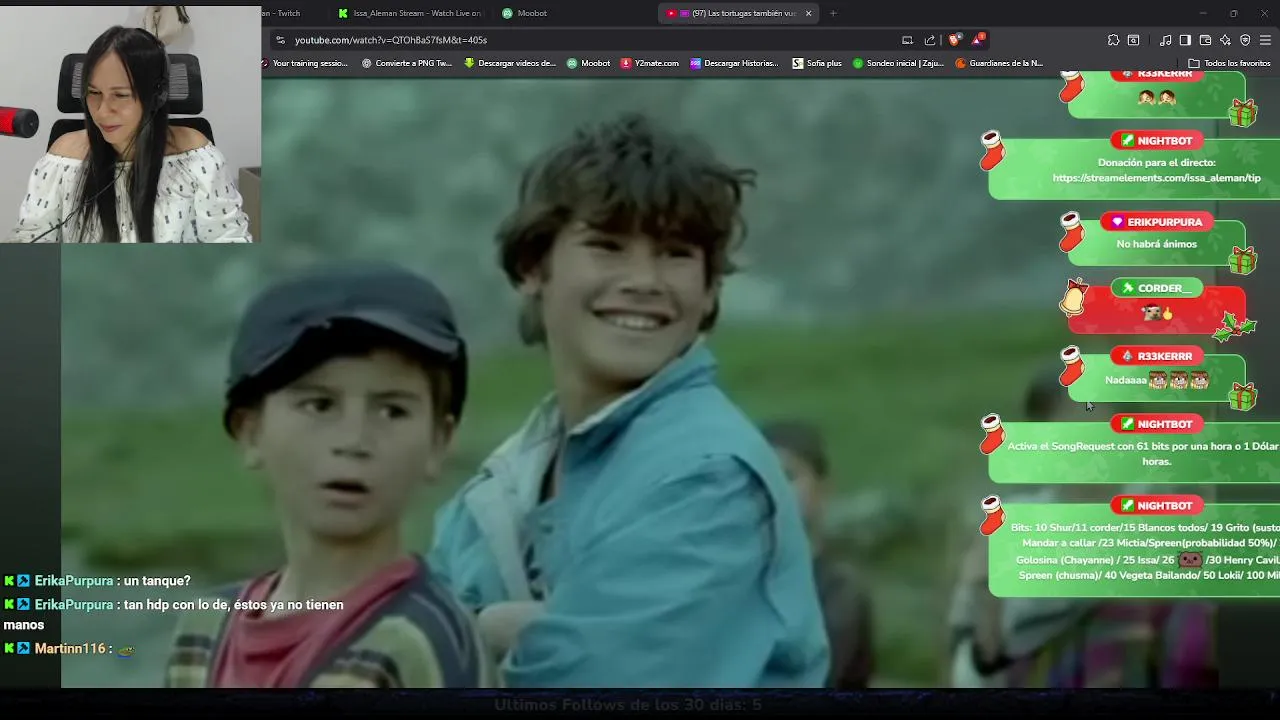The width and height of the screenshot is (1280, 720).
Task: Open Descargar Historias... bookmark
Action: pyautogui.click(x=734, y=63)
